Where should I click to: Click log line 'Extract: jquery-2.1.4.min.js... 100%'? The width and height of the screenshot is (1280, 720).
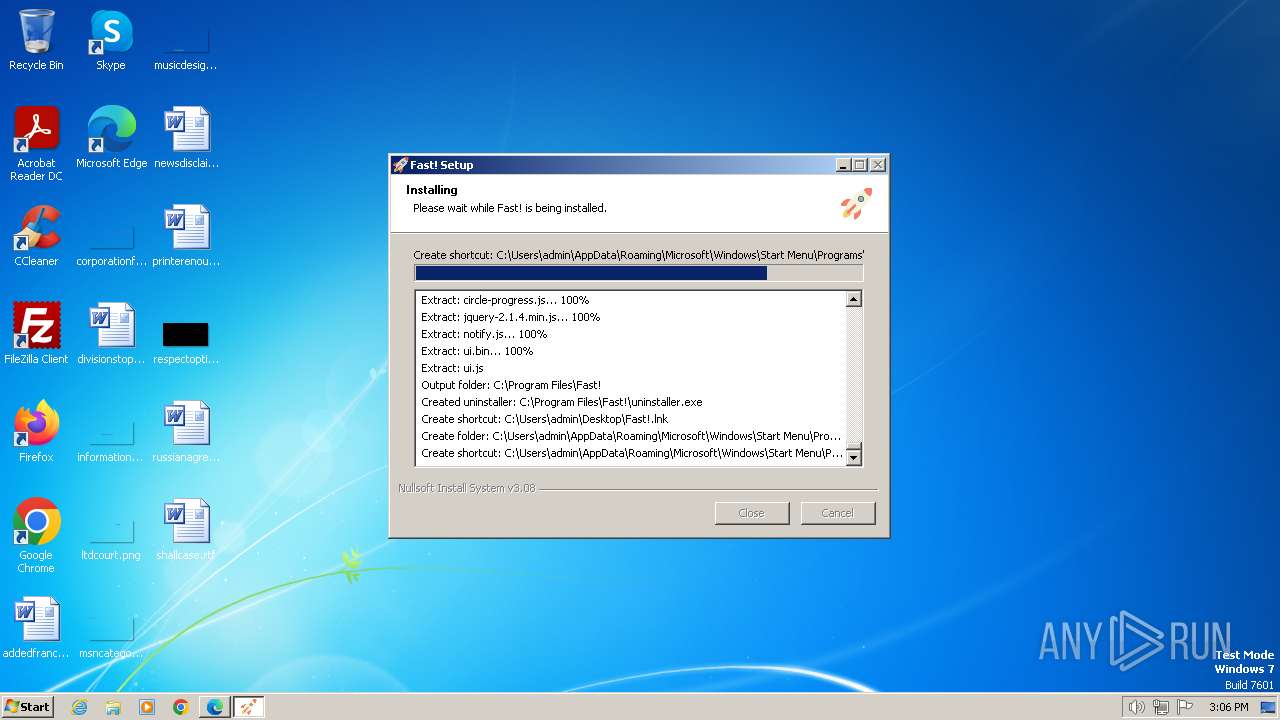point(510,317)
